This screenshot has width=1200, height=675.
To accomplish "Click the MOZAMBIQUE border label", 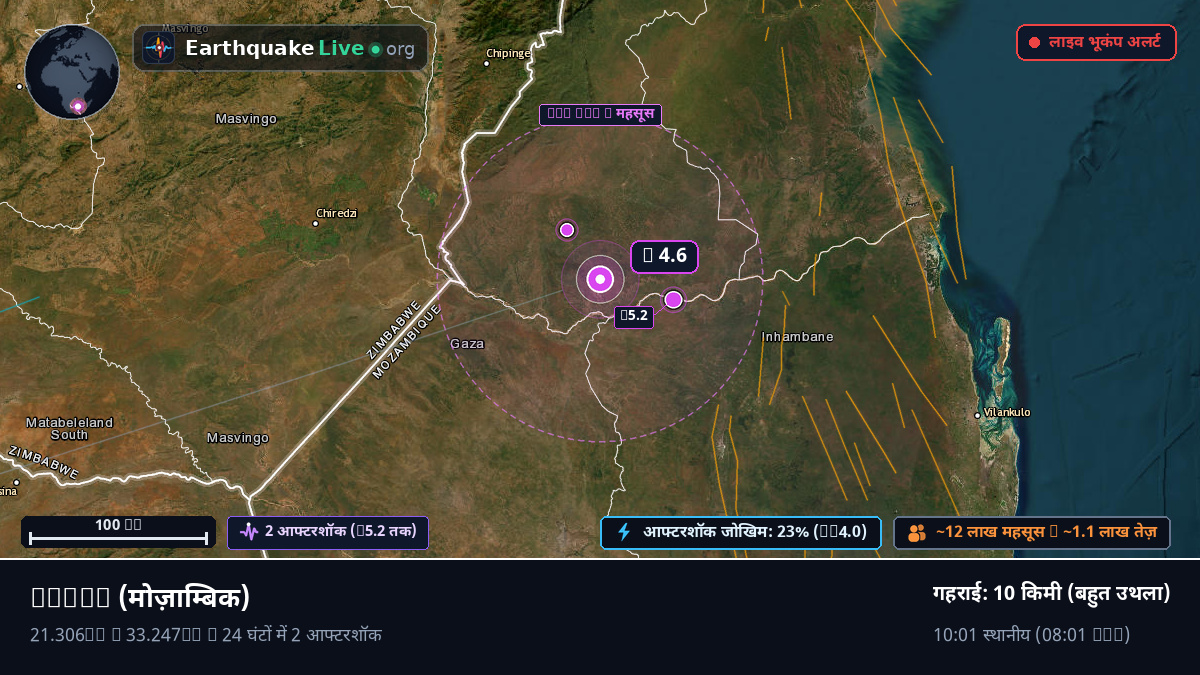I will coord(407,343).
